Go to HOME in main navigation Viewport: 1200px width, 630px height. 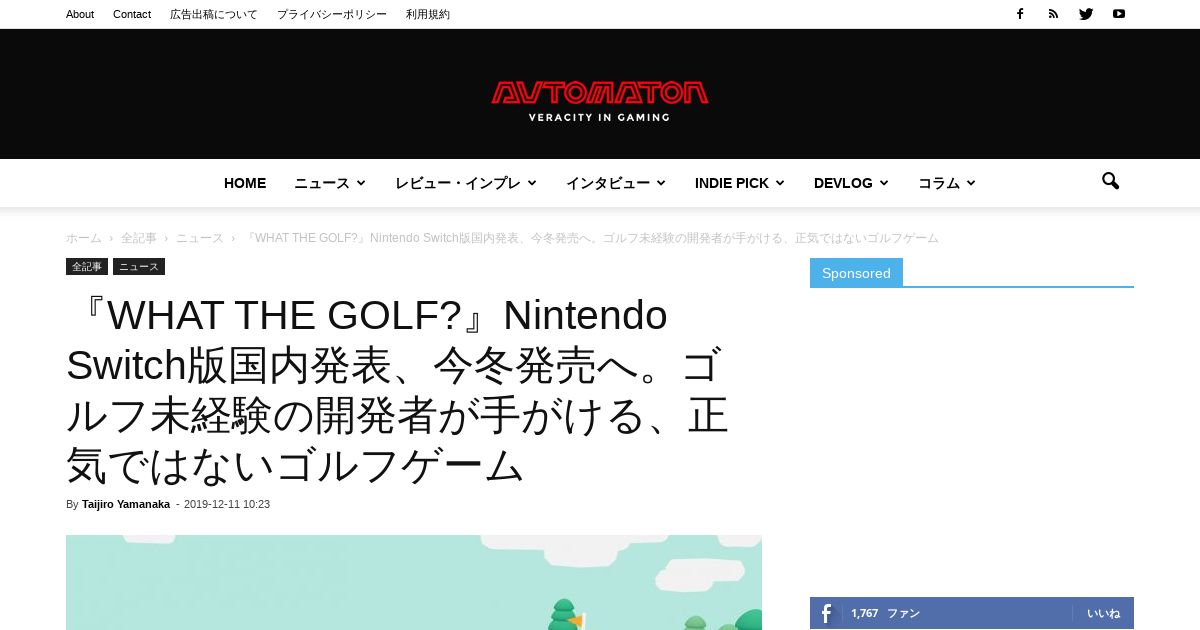tap(245, 183)
